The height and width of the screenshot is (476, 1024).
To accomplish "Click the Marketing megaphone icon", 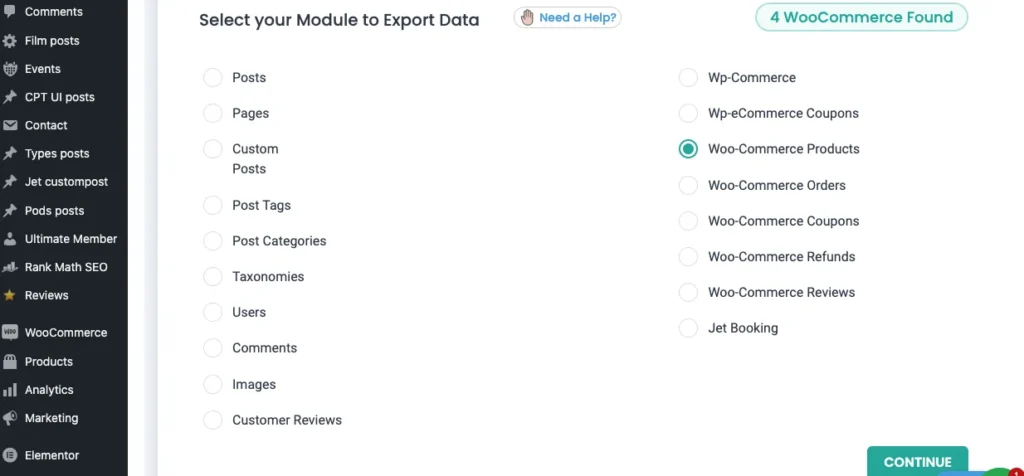I will tap(10, 418).
